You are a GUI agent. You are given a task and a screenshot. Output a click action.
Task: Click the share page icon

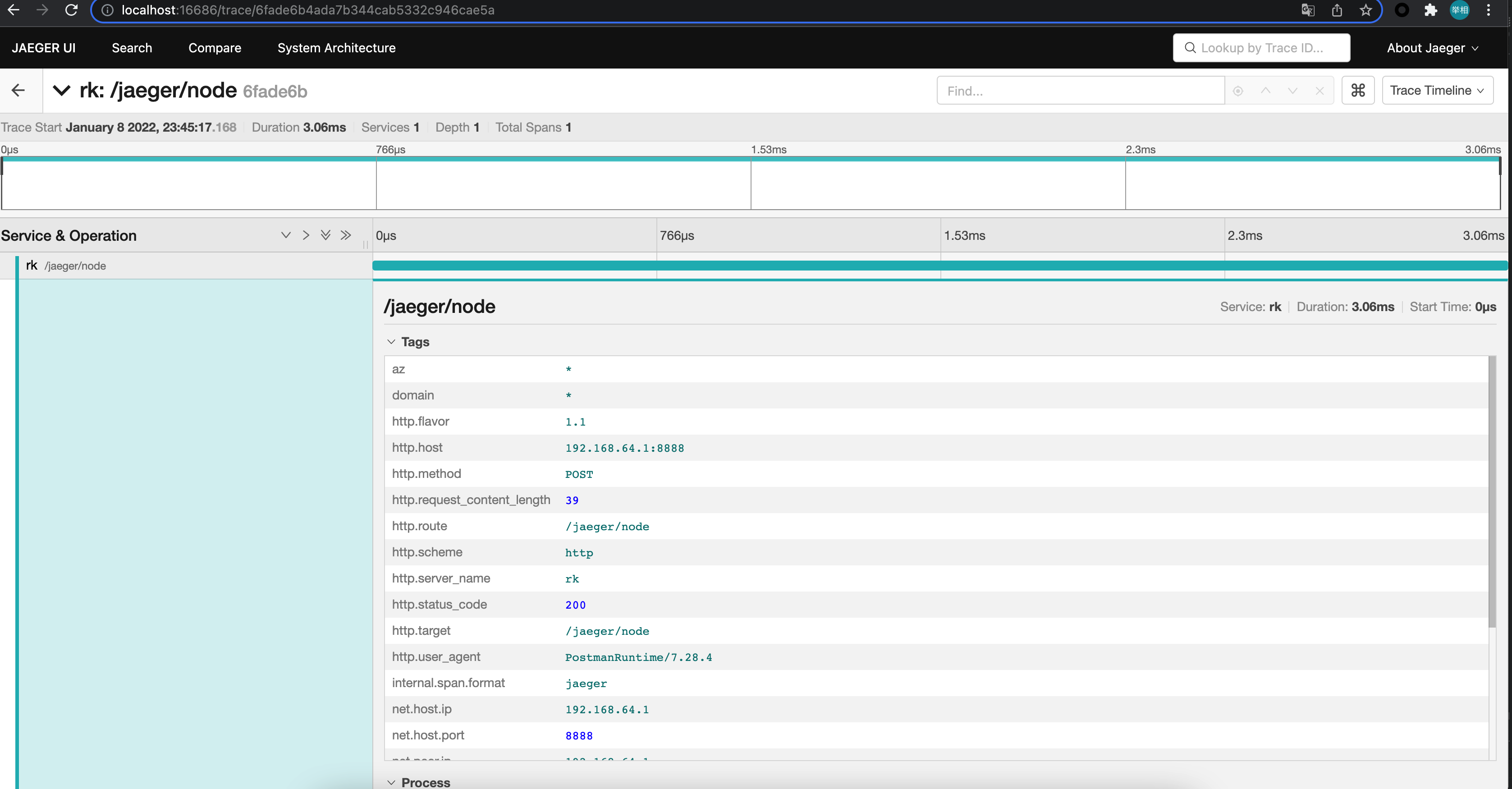tap(1337, 10)
